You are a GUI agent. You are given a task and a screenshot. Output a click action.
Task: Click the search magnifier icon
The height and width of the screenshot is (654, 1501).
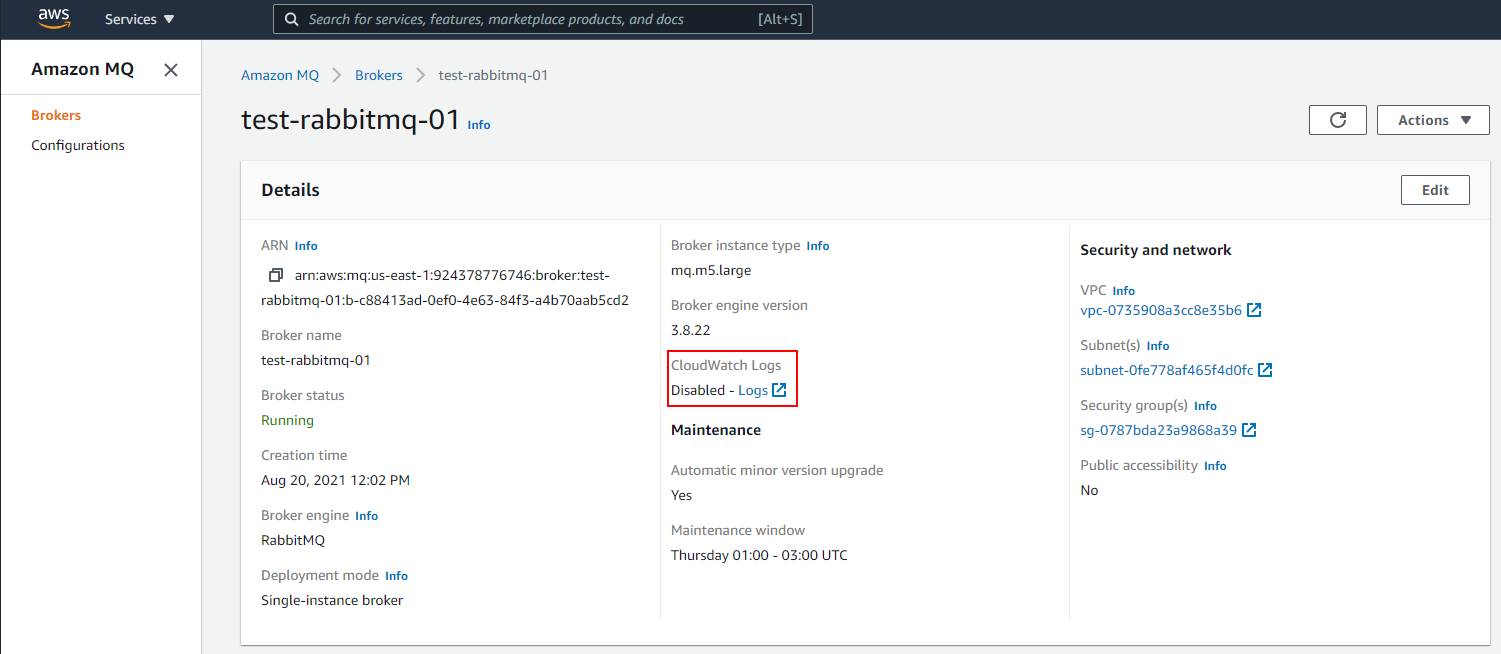(x=291, y=19)
